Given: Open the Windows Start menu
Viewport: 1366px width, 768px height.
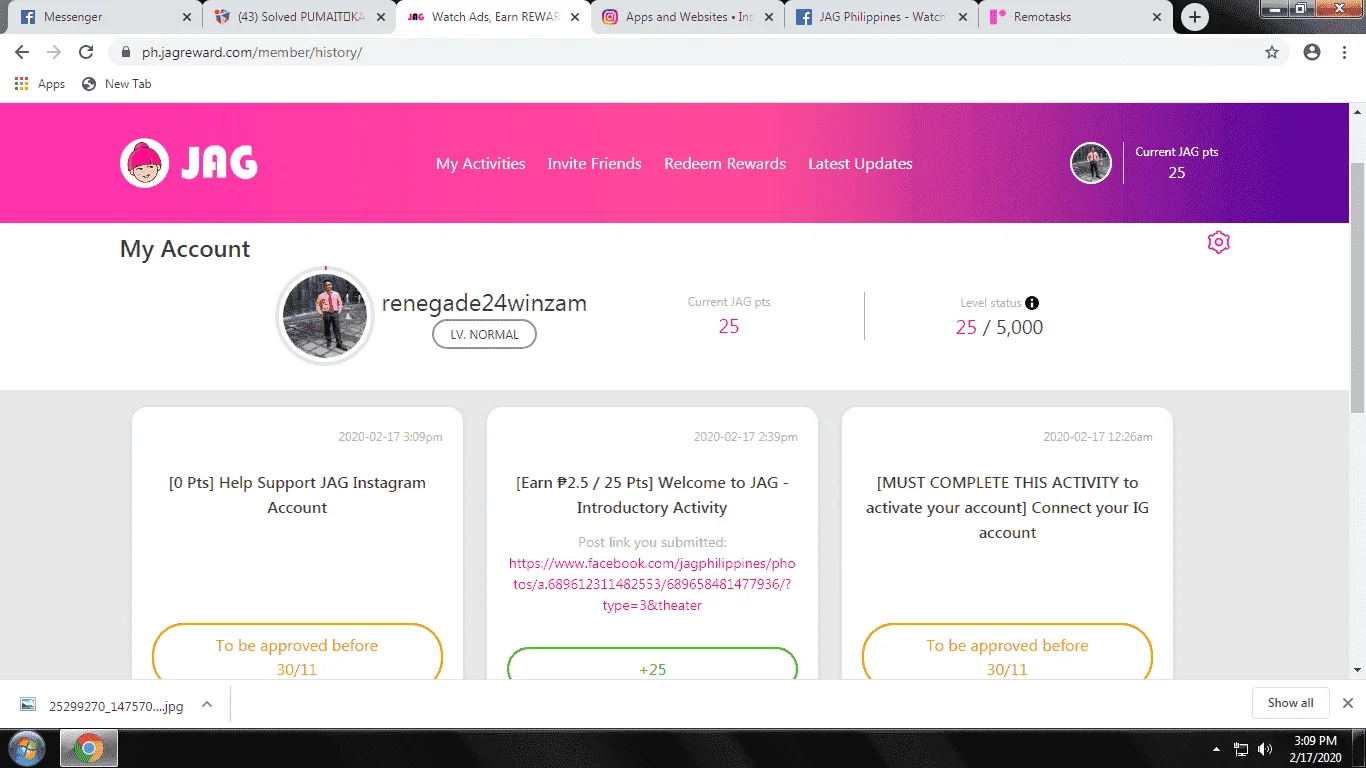Looking at the screenshot, I should pyautogui.click(x=27, y=748).
